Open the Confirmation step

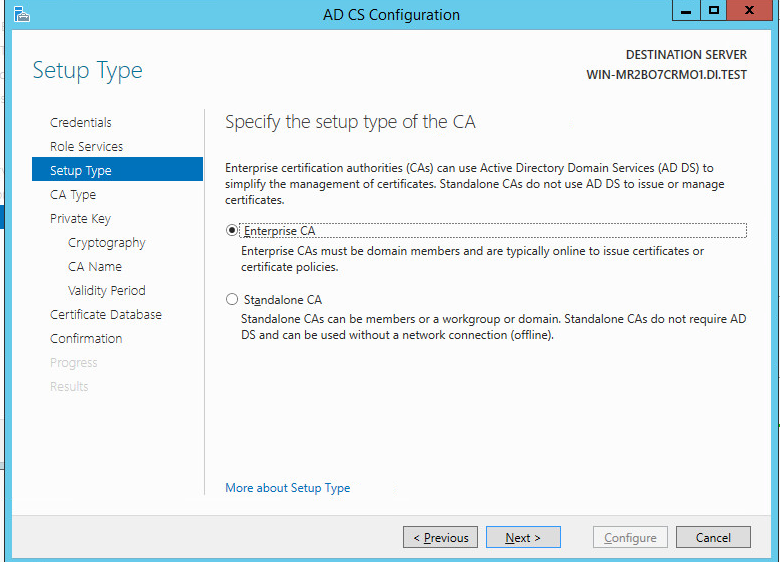tap(86, 339)
